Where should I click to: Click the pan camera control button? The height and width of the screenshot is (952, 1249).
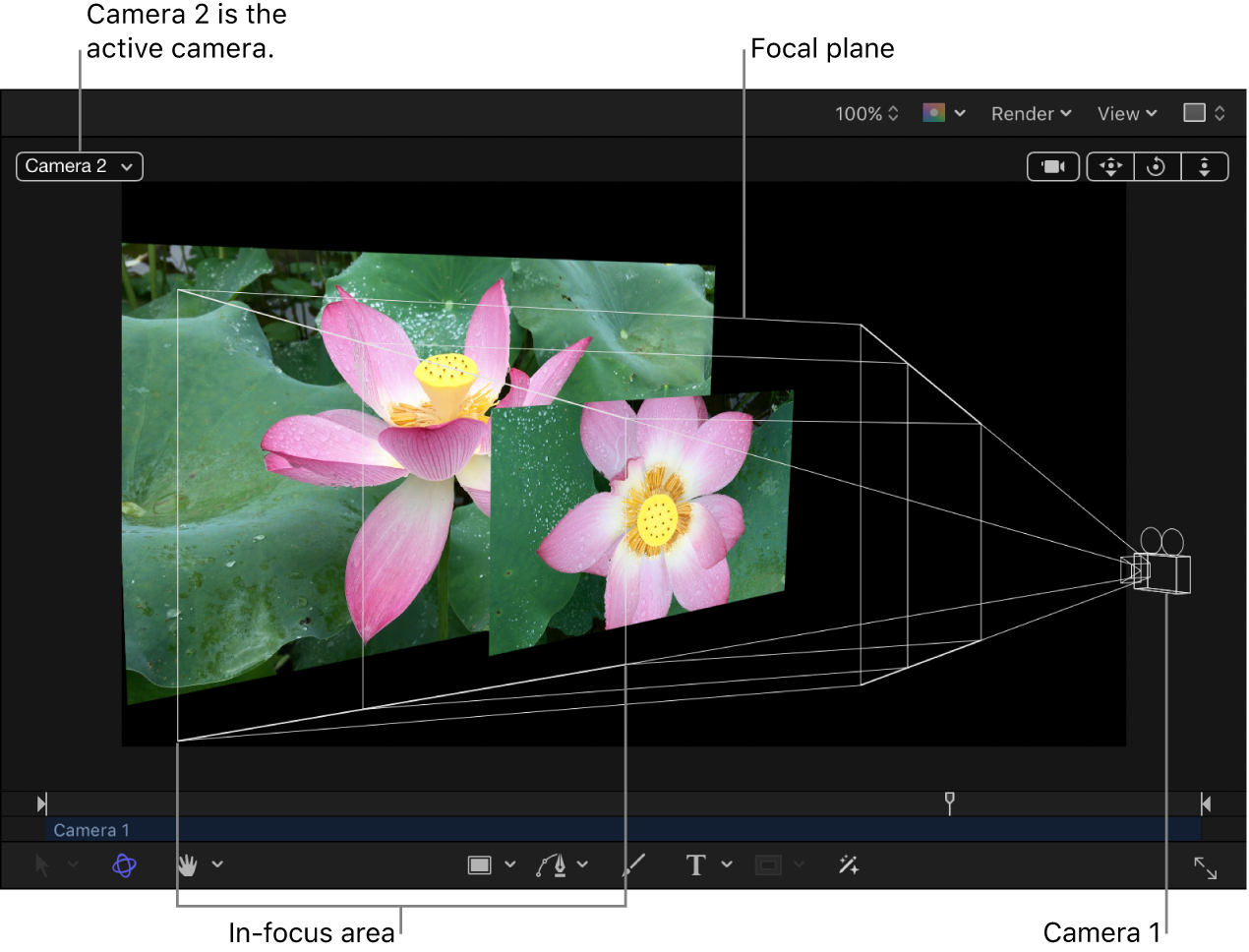coord(1109,166)
